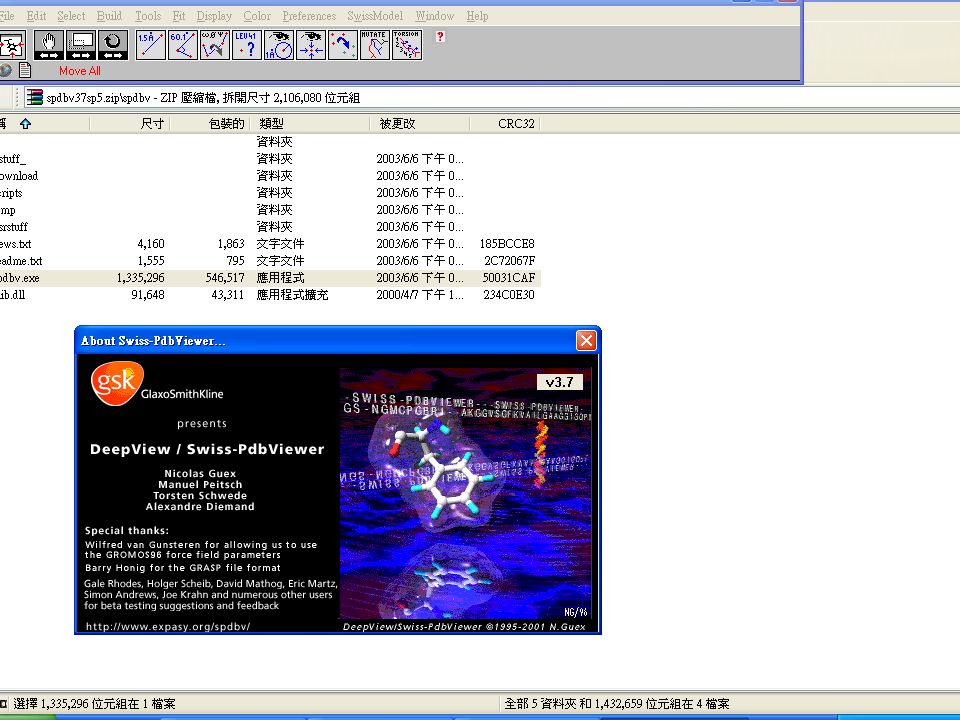Click the packed size 546,517
Image resolution: width=960 pixels, height=720 pixels.
pyautogui.click(x=225, y=278)
